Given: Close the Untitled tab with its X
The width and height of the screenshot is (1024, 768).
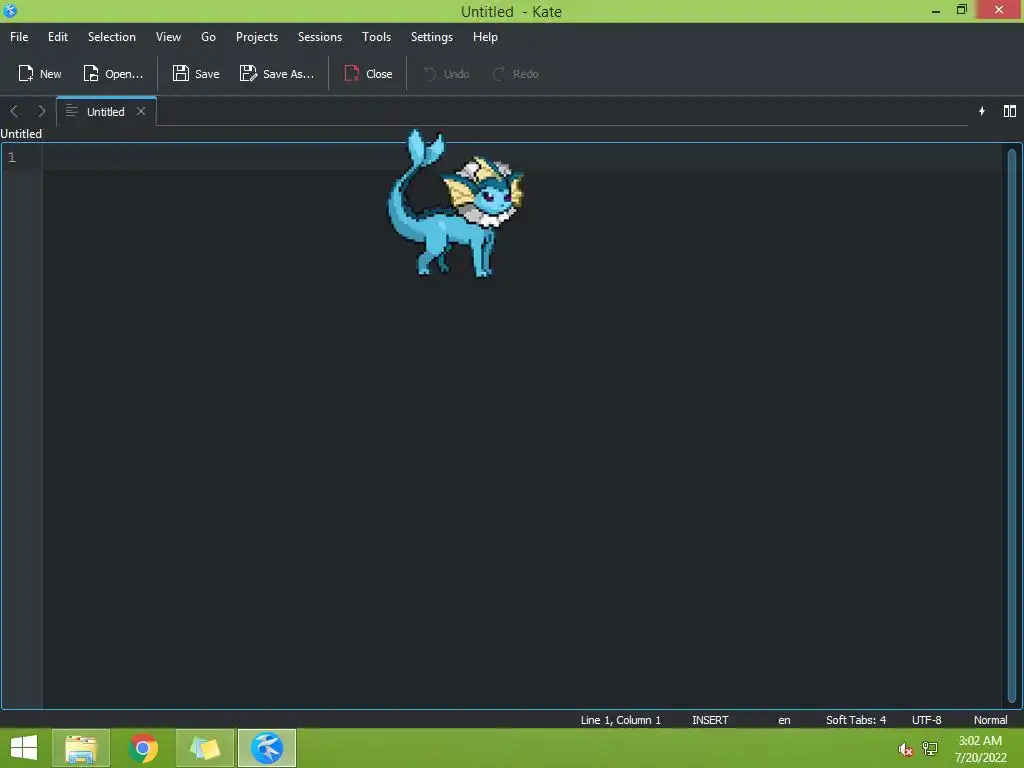Looking at the screenshot, I should click(141, 111).
